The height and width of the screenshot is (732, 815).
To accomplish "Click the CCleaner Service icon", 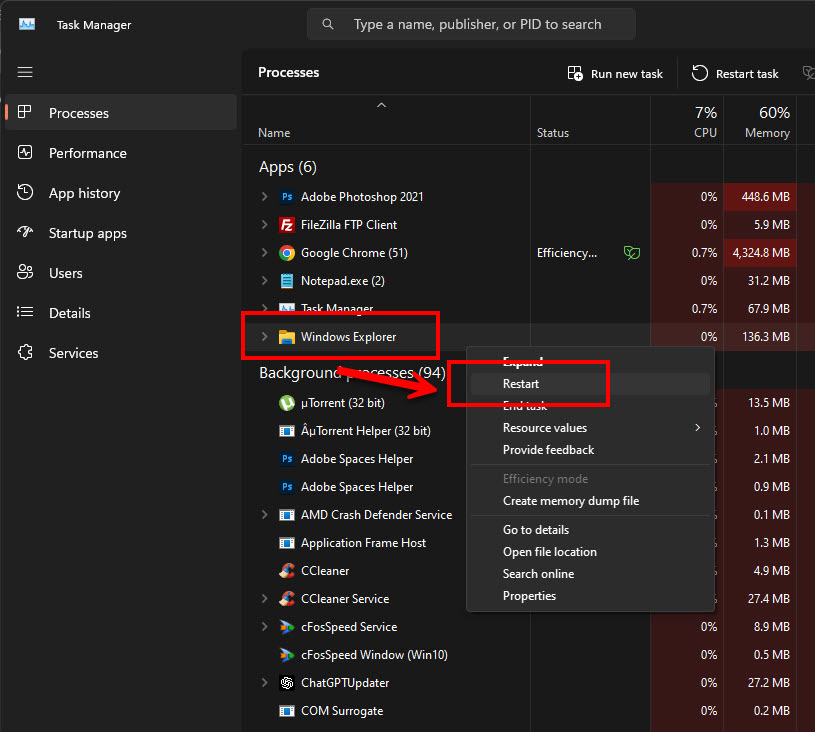I will pyautogui.click(x=287, y=598).
